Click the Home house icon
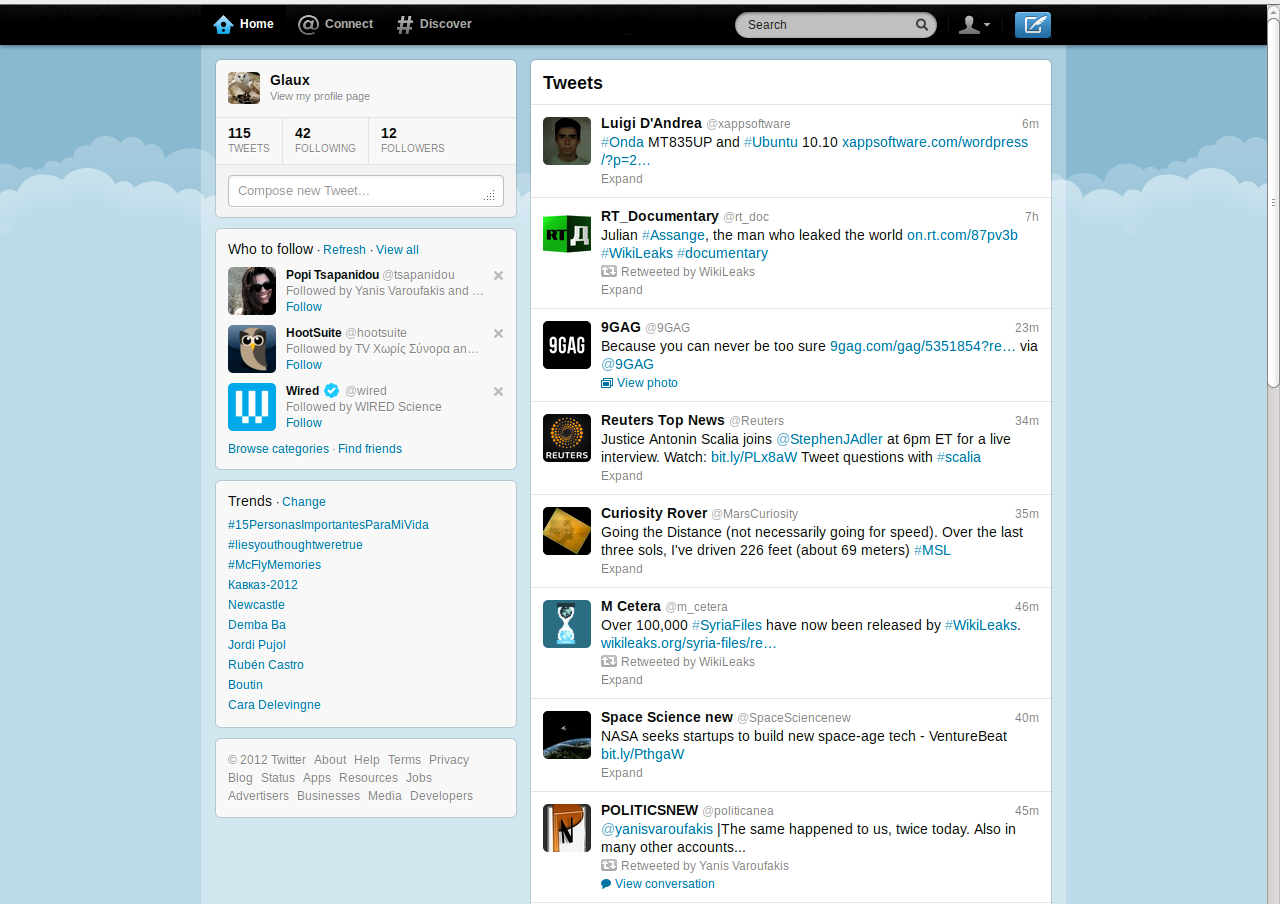Viewport: 1280px width, 904px height. pyautogui.click(x=223, y=24)
